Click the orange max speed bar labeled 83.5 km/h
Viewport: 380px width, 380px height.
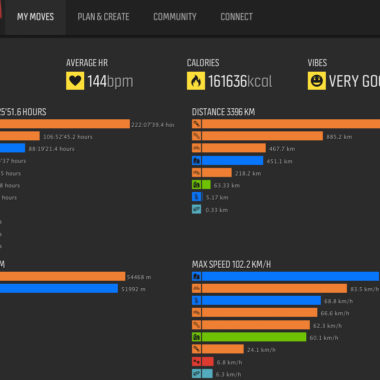point(274,288)
